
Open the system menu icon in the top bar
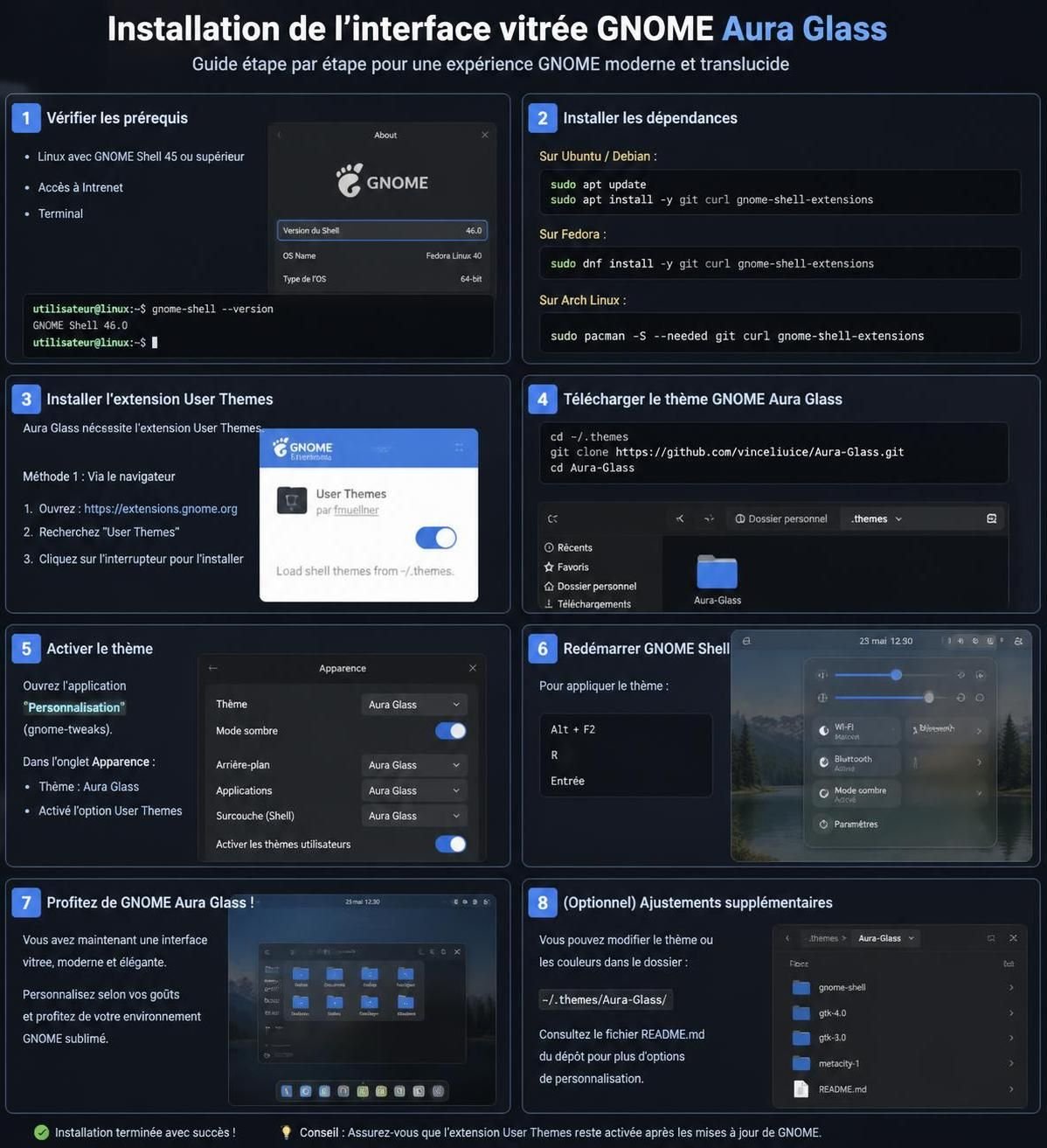(x=1018, y=641)
